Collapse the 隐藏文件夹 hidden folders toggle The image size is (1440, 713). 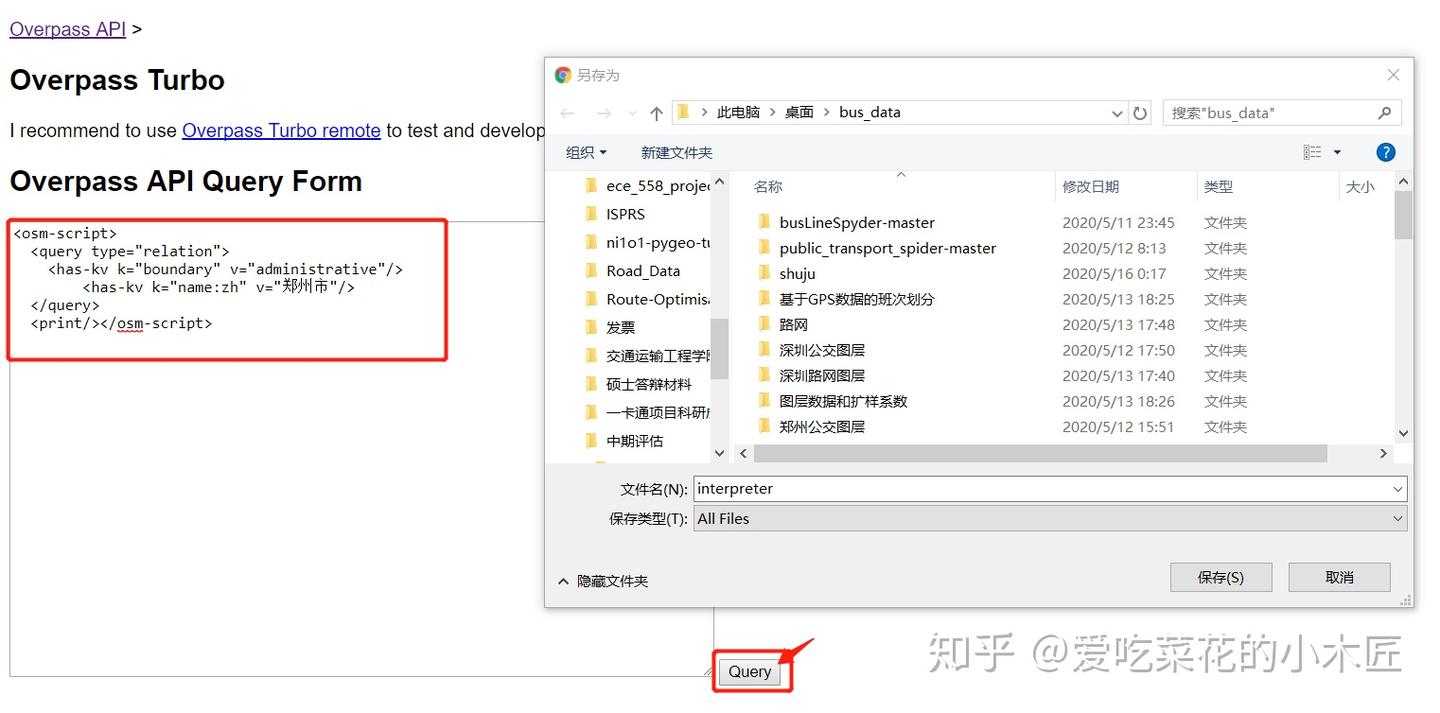point(602,580)
